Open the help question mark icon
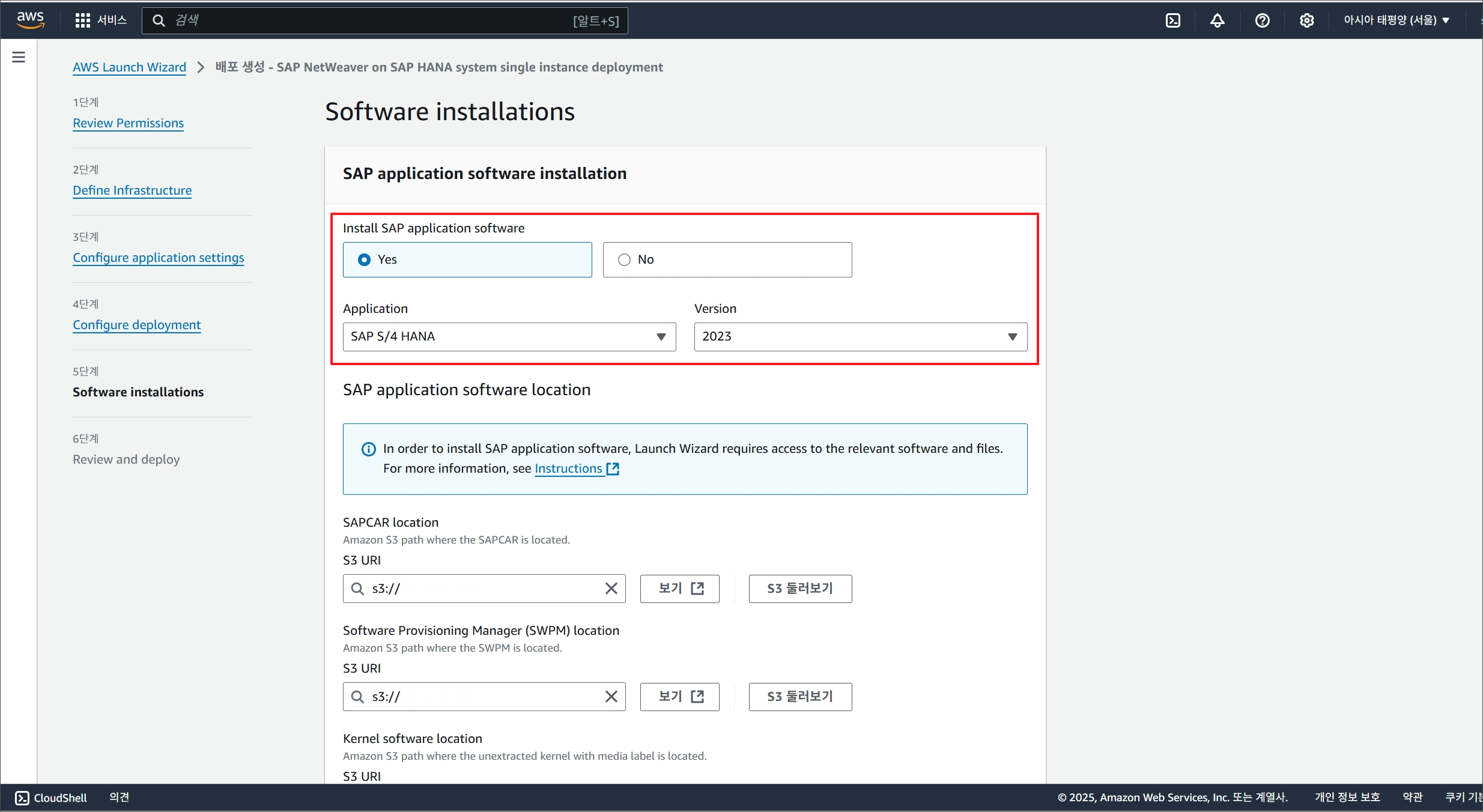Screen dimensions: 1483x812 (1262, 20)
